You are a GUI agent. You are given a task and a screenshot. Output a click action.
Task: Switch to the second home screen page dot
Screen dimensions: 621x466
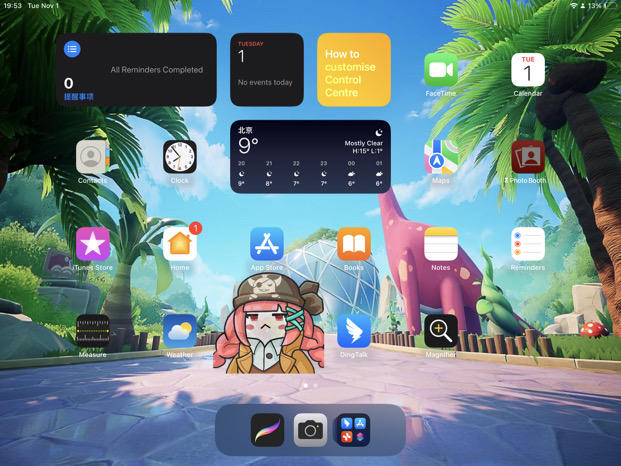click(x=315, y=385)
